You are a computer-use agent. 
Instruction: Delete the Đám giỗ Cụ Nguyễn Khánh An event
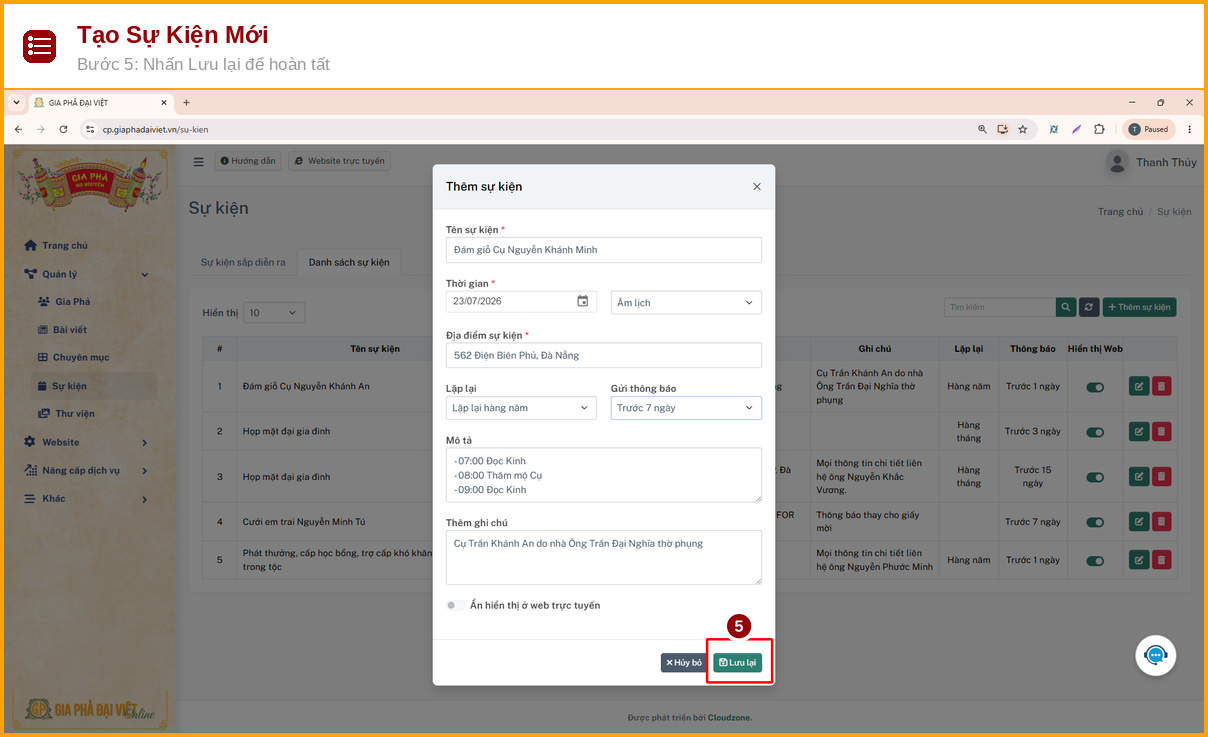(x=1161, y=386)
